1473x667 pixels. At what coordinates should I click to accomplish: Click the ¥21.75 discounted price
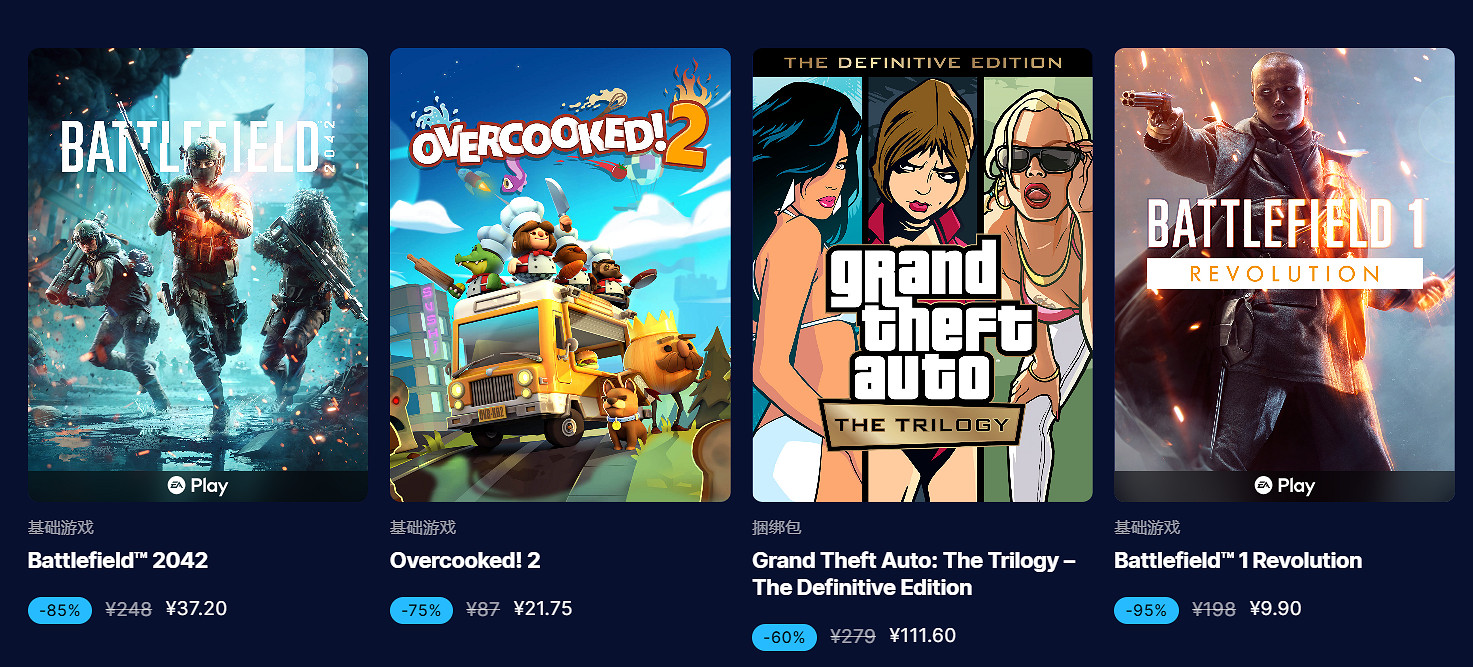click(543, 609)
